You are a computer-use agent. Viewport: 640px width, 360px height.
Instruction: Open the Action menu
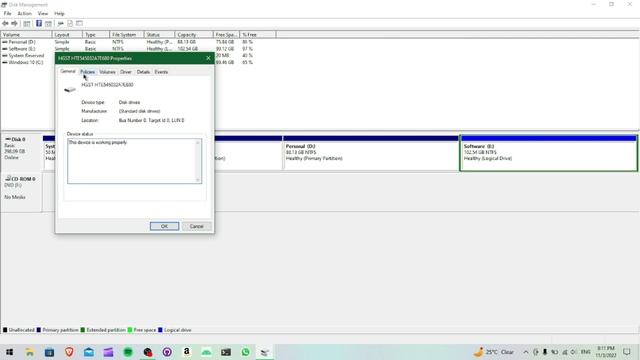point(24,13)
